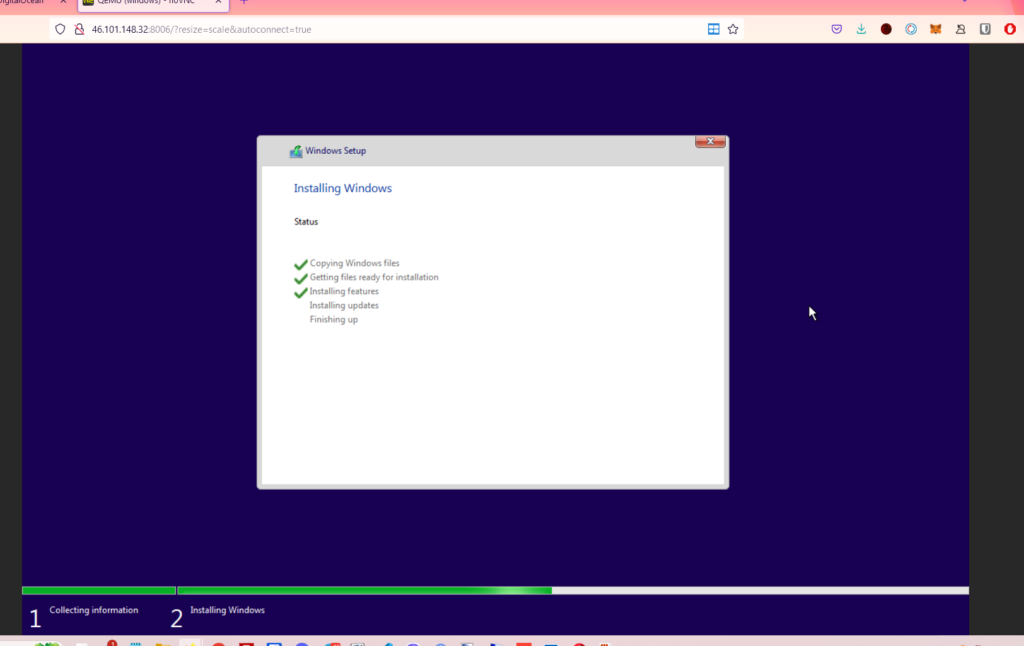Screen dimensions: 1024x646
Task: Click the Windows Setup title icon
Action: coord(296,151)
